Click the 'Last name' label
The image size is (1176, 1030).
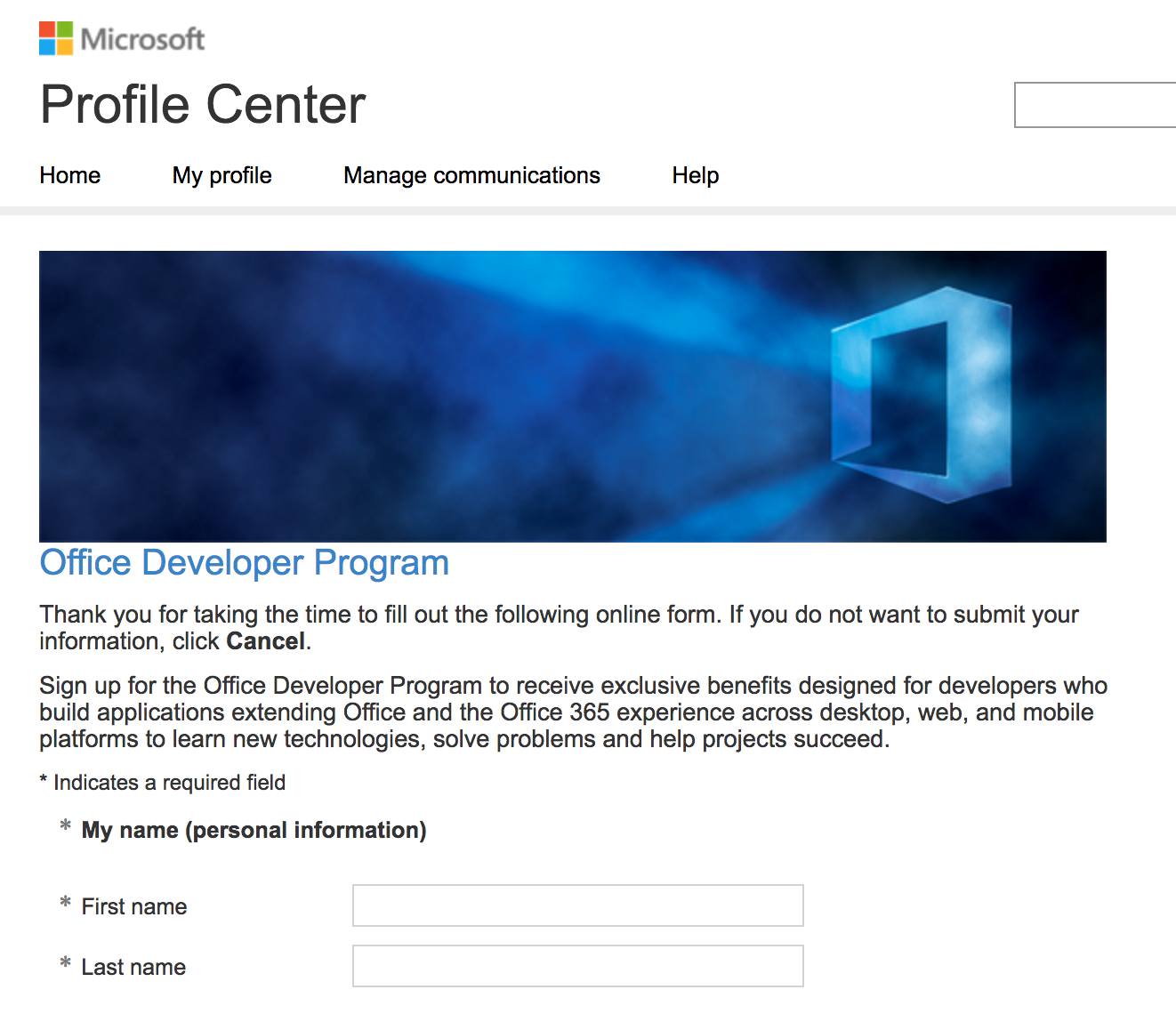coord(133,967)
